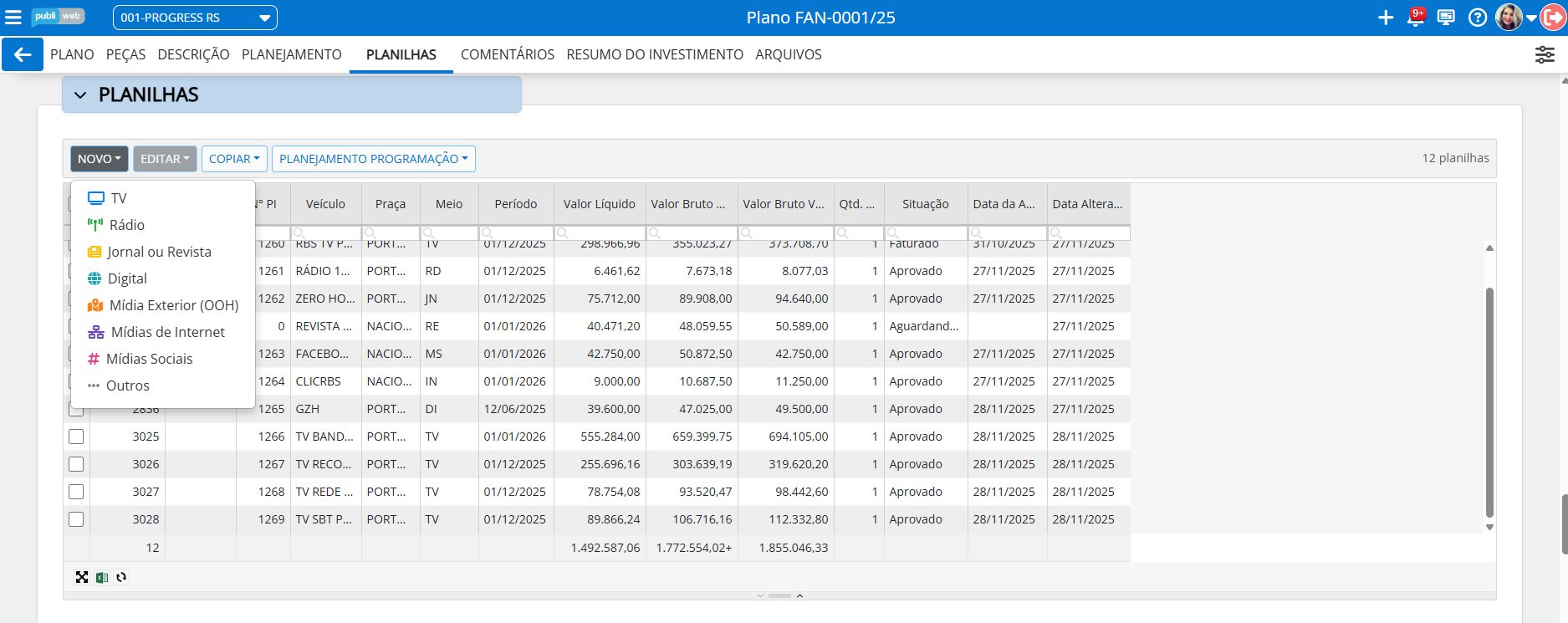Export the grid to Excel
The width and height of the screenshot is (1568, 623).
click(102, 577)
